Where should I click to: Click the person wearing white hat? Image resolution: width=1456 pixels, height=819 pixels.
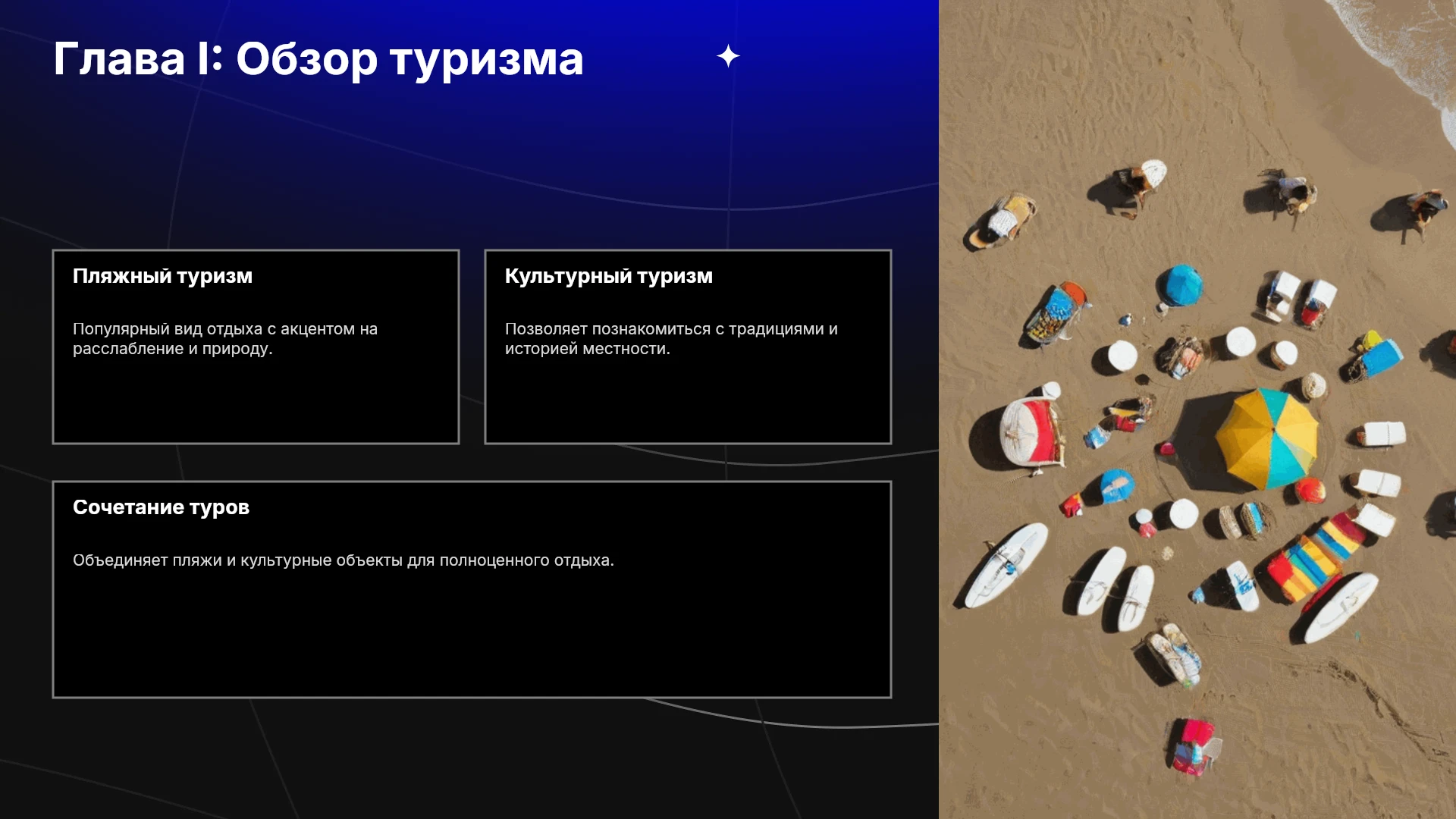(x=1141, y=184)
